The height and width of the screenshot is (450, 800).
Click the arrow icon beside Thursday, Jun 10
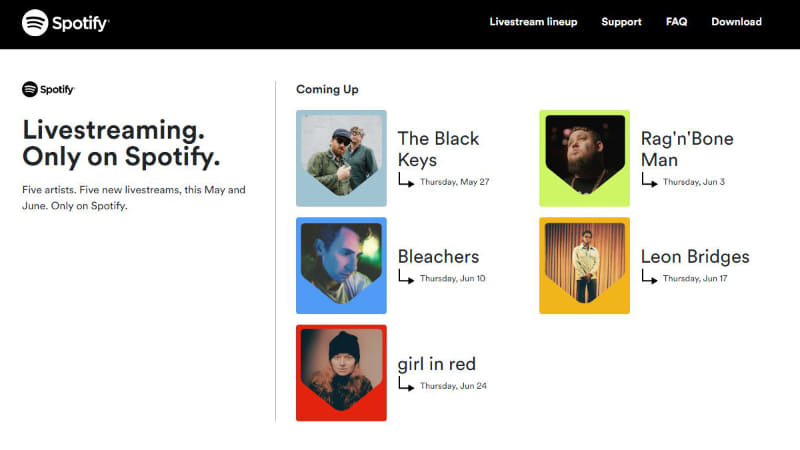406,277
